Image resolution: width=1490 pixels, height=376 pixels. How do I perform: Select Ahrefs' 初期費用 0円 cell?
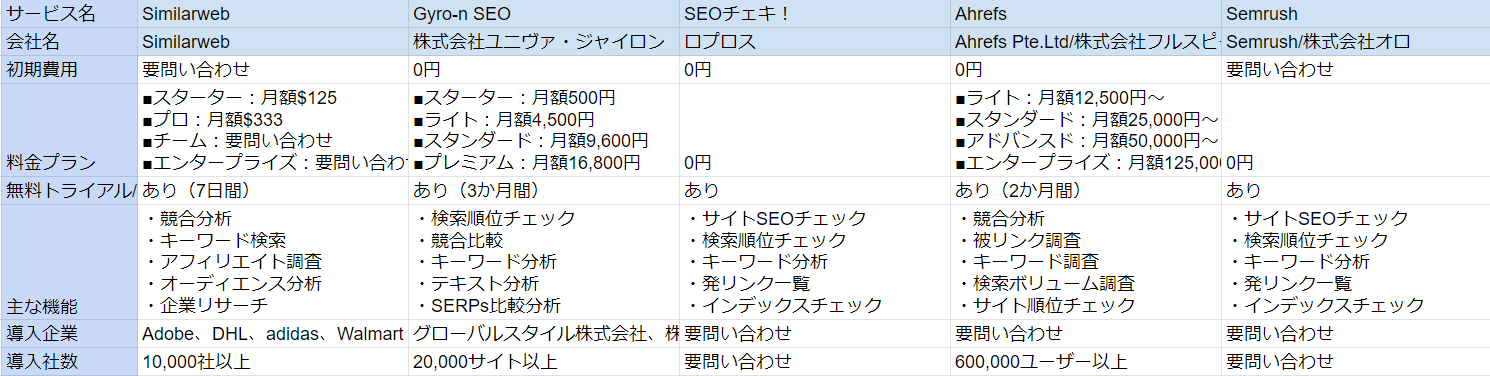coord(1086,70)
